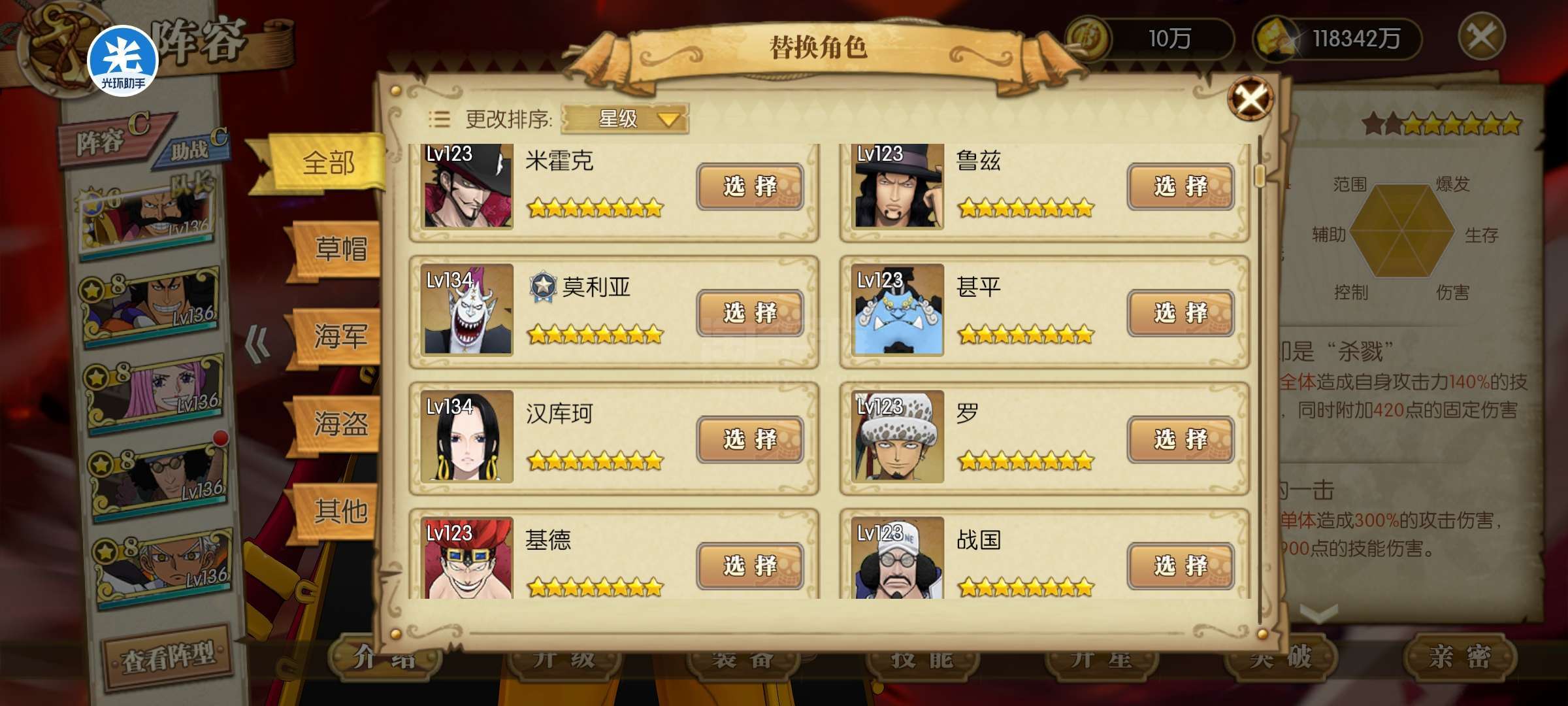Tap the 米霍克 character portrait

click(x=466, y=186)
